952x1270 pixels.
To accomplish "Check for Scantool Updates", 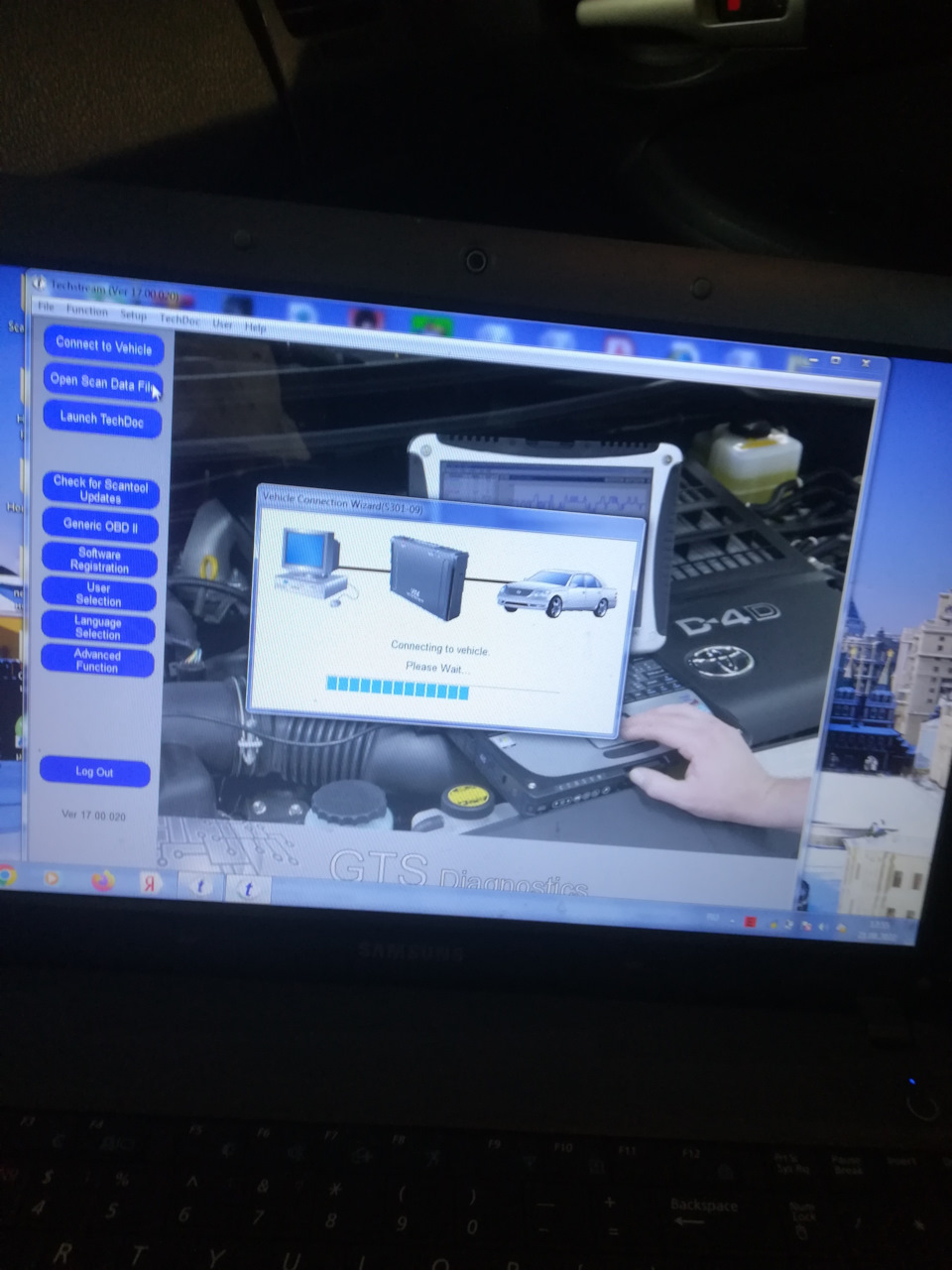I will click(100, 490).
